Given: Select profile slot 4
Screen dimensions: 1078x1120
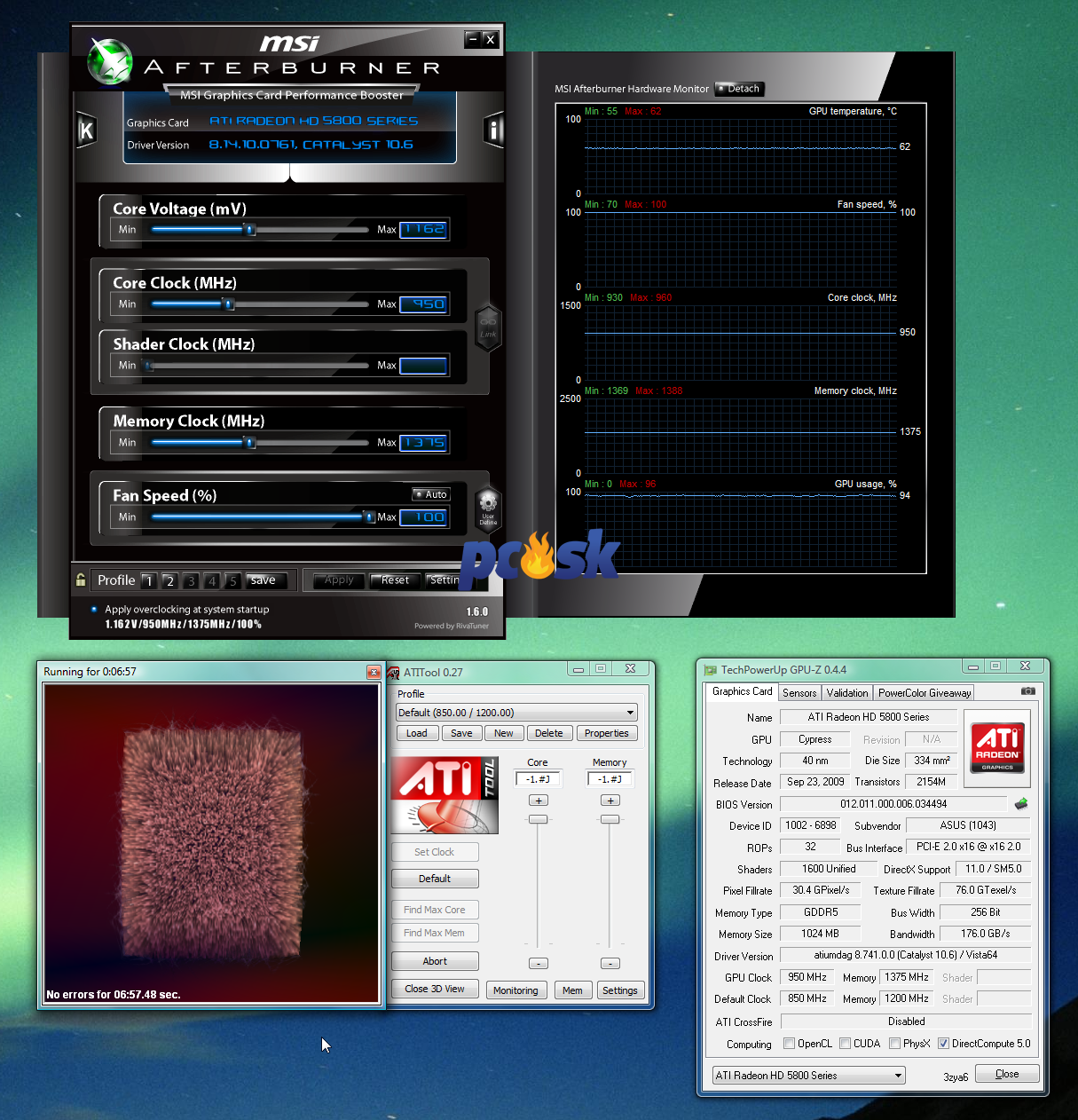Looking at the screenshot, I should [x=211, y=580].
